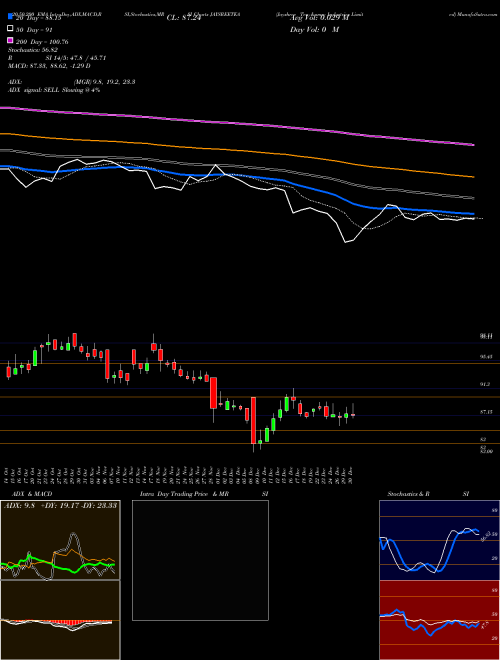This screenshot has width=500, height=660.
Task: Click the red RSI chart panel
Action: coord(439,620)
